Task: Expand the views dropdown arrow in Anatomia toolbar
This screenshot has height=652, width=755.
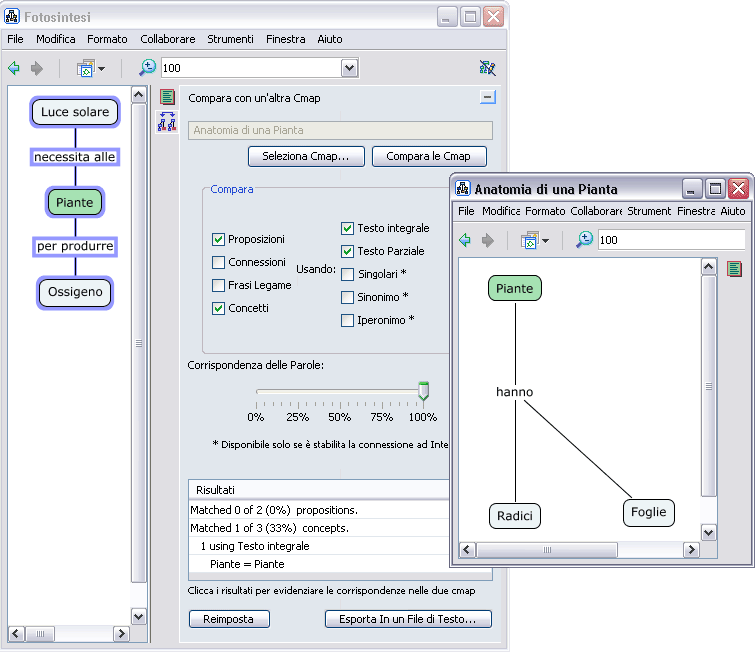Action: [x=546, y=241]
